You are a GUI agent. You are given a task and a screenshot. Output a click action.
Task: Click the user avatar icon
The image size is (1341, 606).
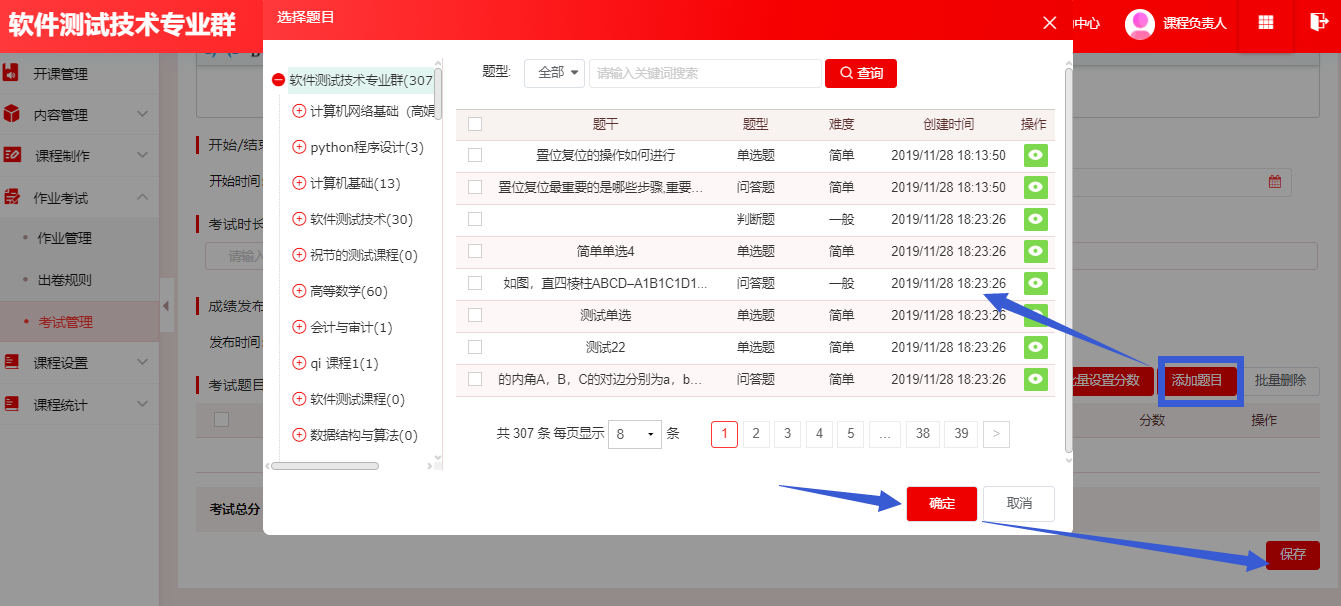(1140, 23)
